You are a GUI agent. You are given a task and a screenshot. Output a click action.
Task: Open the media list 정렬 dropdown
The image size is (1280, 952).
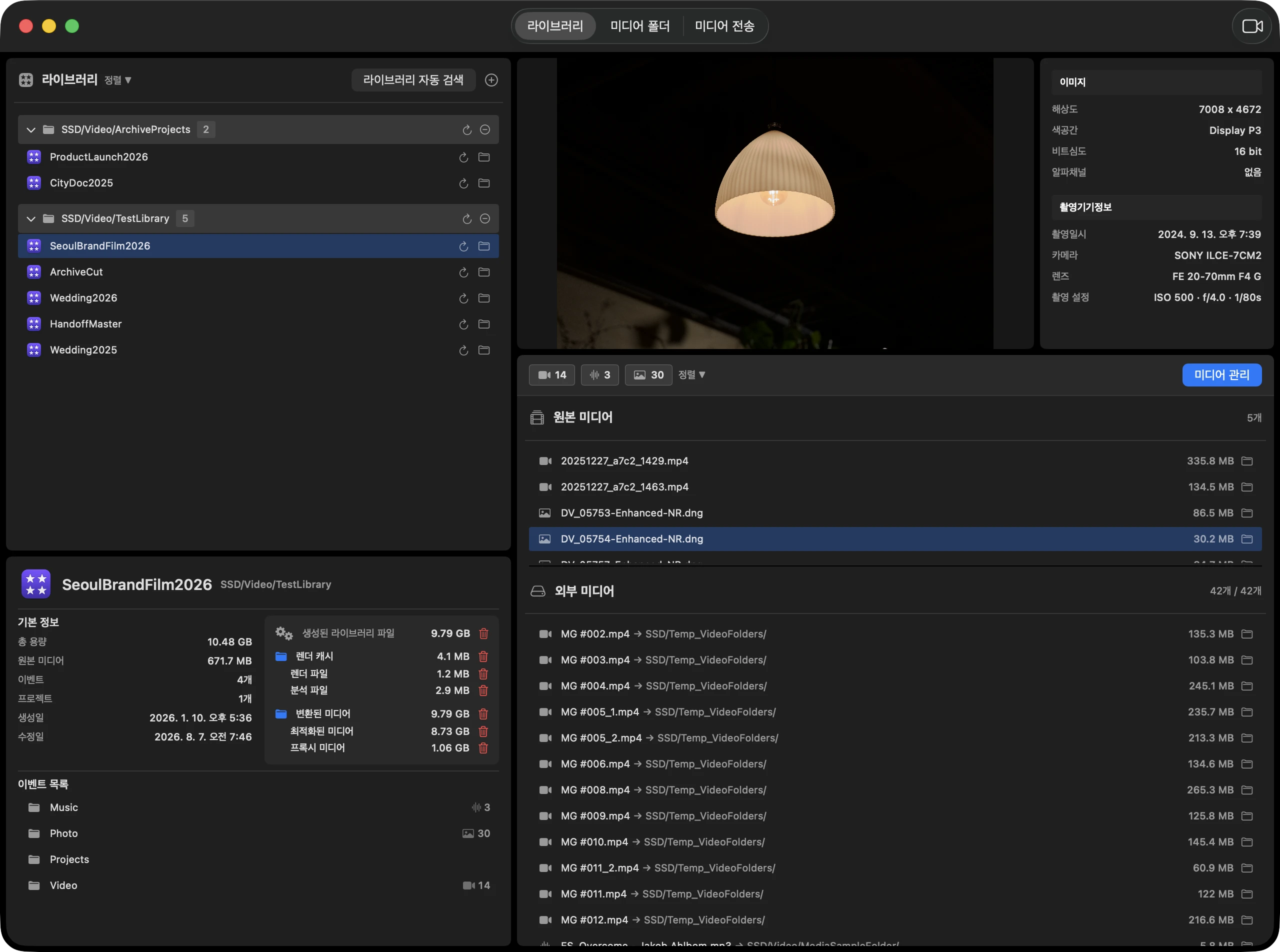click(x=691, y=375)
